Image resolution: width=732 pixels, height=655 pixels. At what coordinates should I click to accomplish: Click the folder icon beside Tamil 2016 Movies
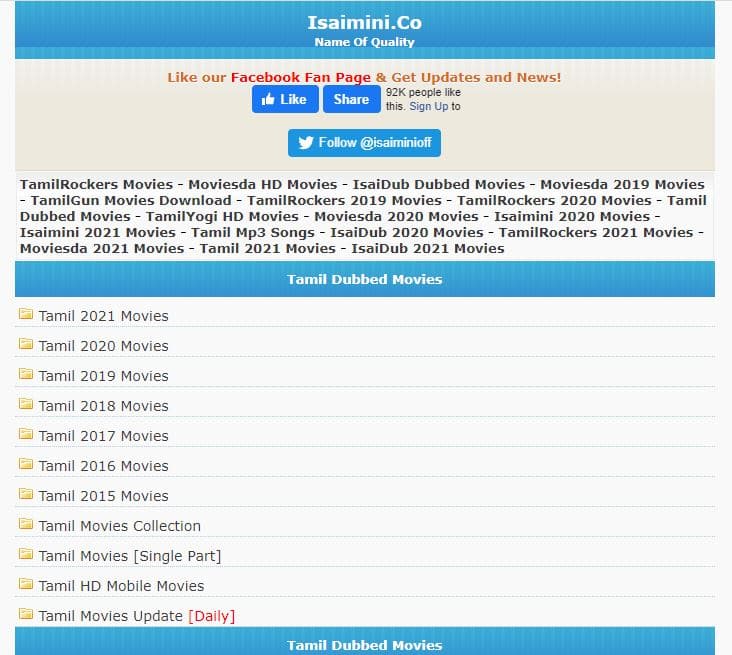click(26, 464)
